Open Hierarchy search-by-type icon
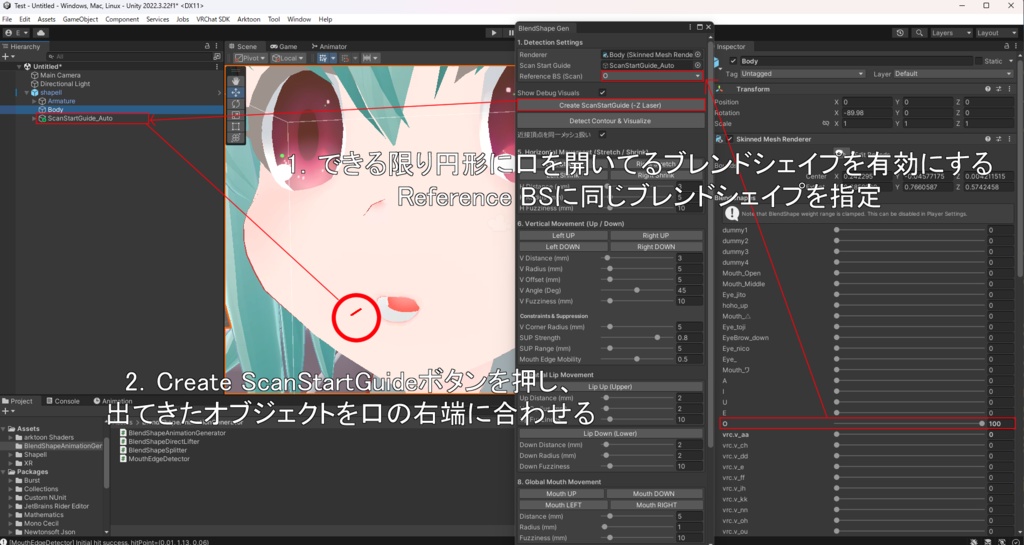Screen dimensions: 1024x545 click(217, 57)
